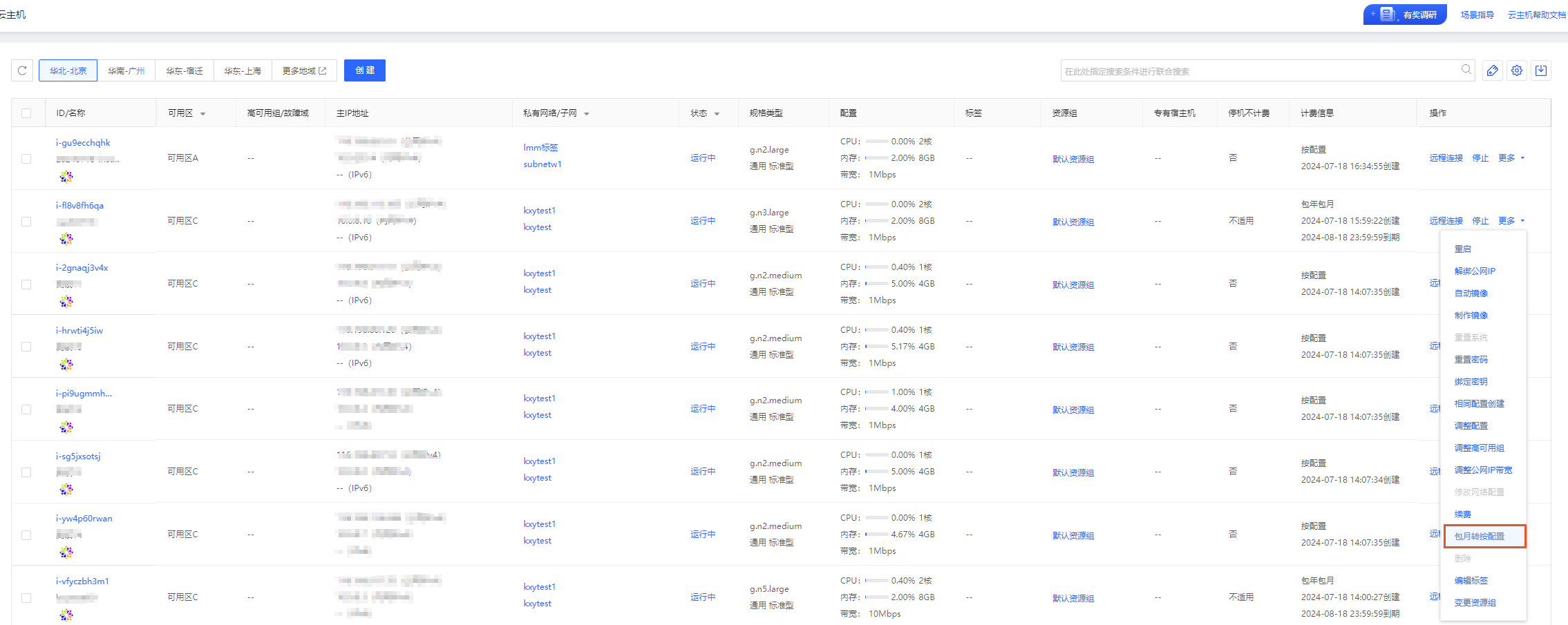Open 更多地域 regions tab

pyautogui.click(x=304, y=70)
